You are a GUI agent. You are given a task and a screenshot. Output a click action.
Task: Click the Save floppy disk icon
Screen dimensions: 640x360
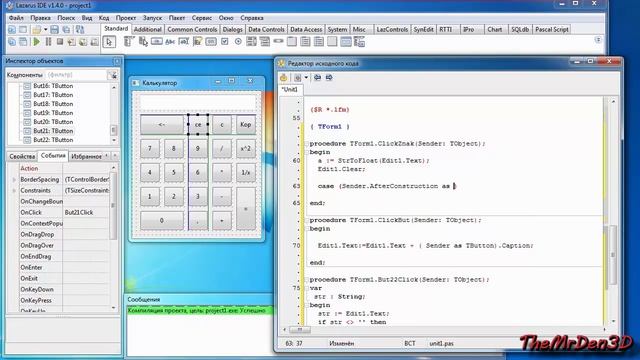[x=54, y=29]
